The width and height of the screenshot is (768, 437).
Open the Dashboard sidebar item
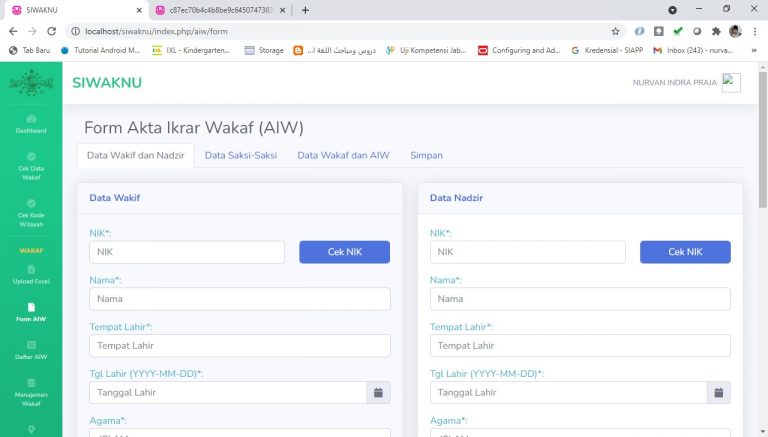[x=31, y=124]
